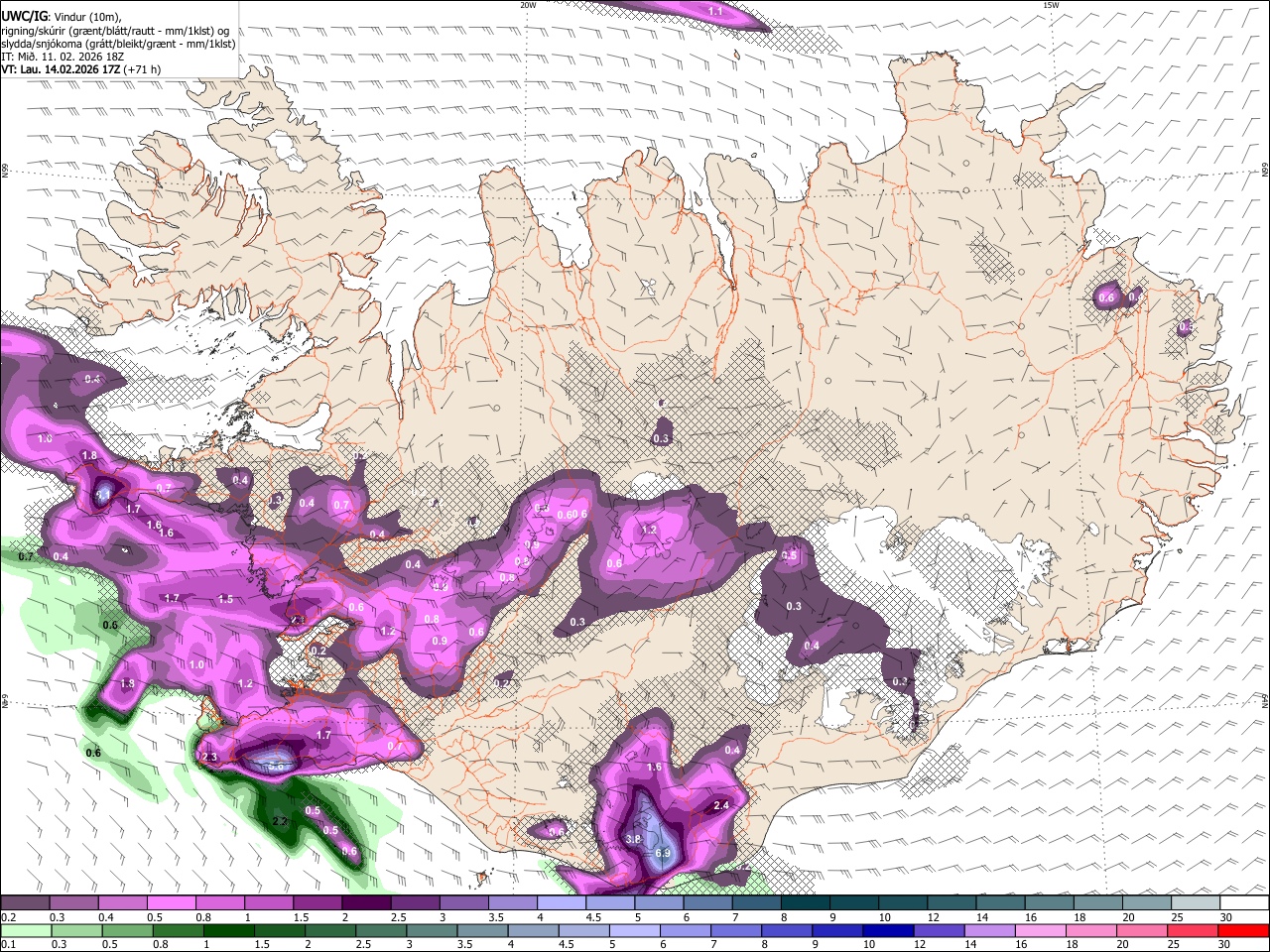The width and height of the screenshot is (1270, 952).
Task: Select the pale green 0.1 legend swatch
Action: 25,930
